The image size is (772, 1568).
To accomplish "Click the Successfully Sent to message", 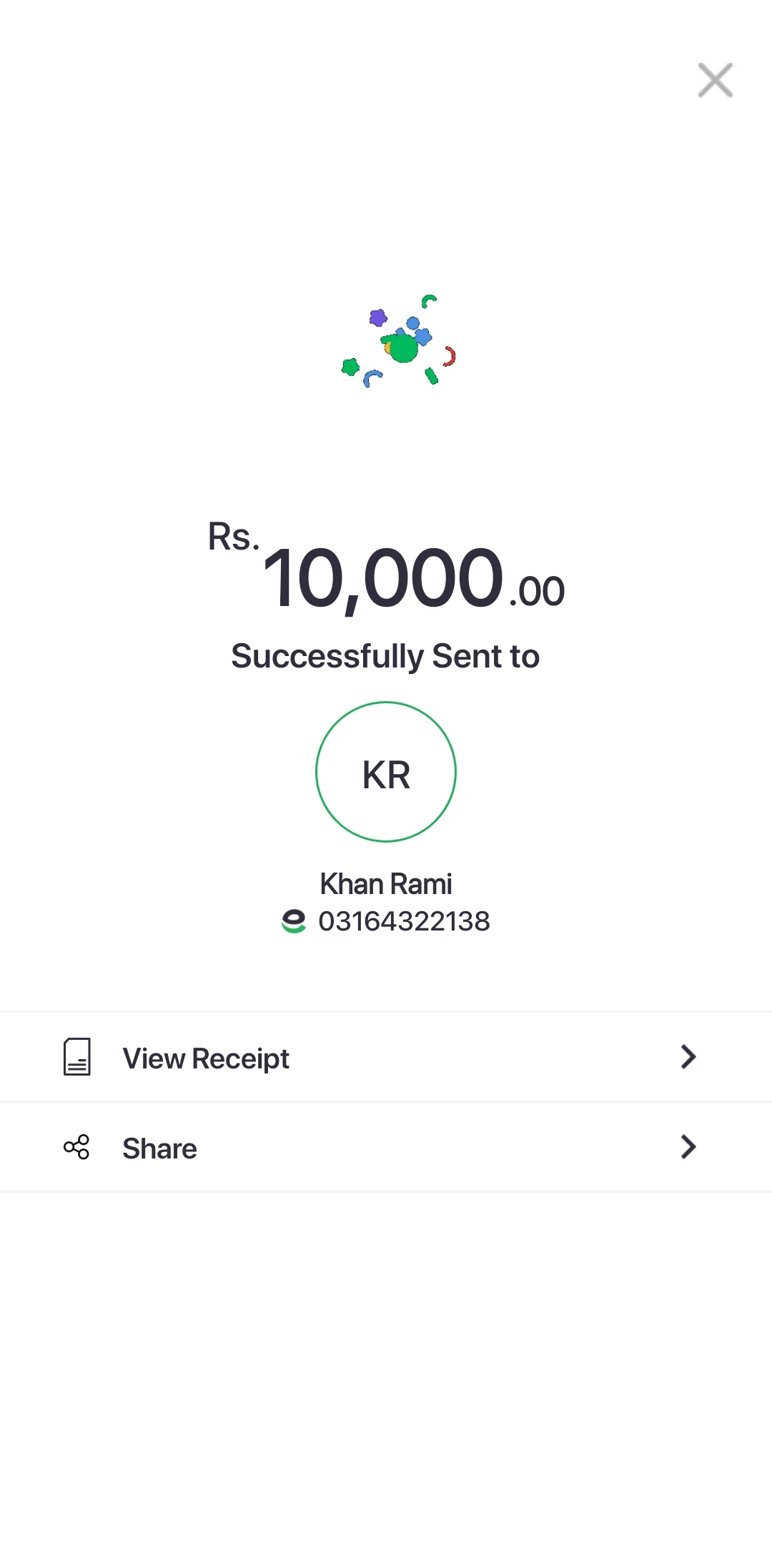I will pos(385,656).
